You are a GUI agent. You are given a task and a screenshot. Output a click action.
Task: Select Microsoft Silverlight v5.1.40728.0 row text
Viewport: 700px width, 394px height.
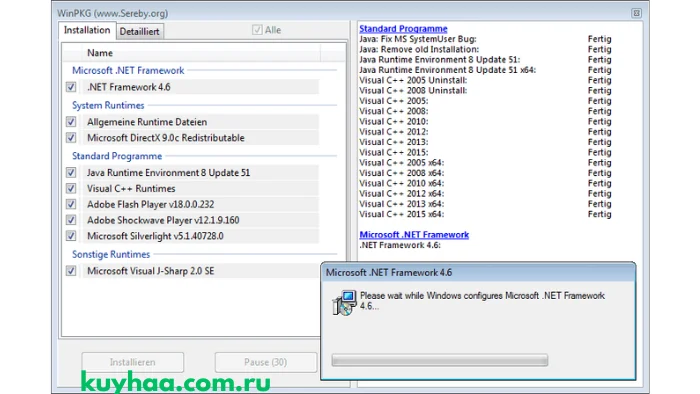point(155,236)
